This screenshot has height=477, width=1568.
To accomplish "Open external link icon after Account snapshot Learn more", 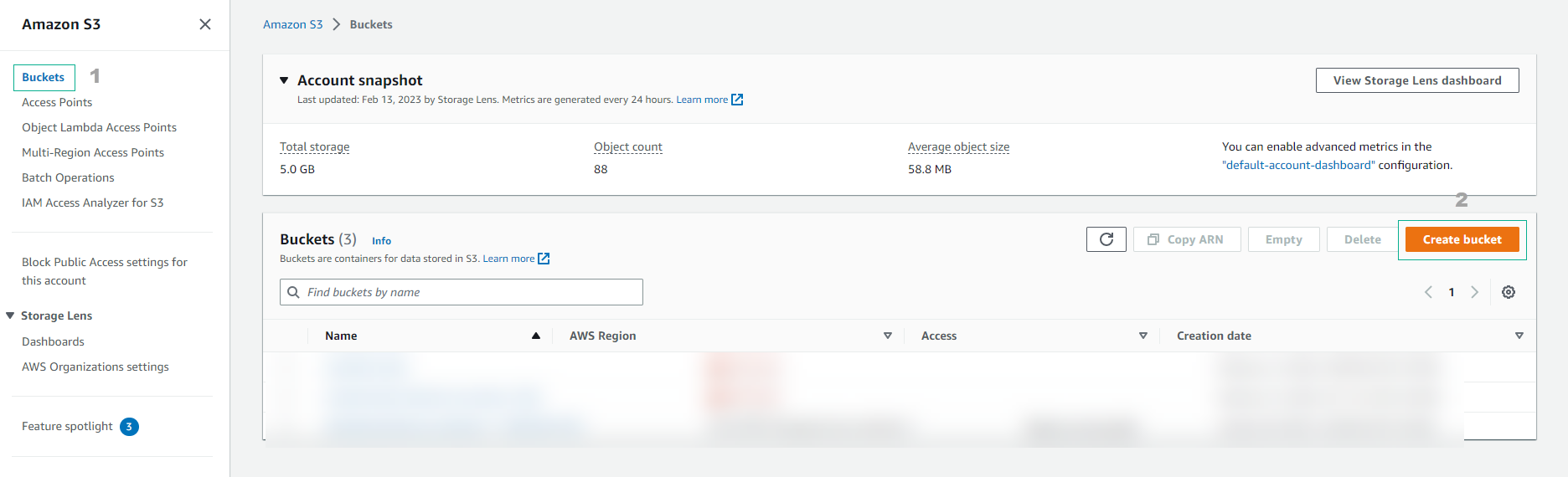I will tap(737, 100).
